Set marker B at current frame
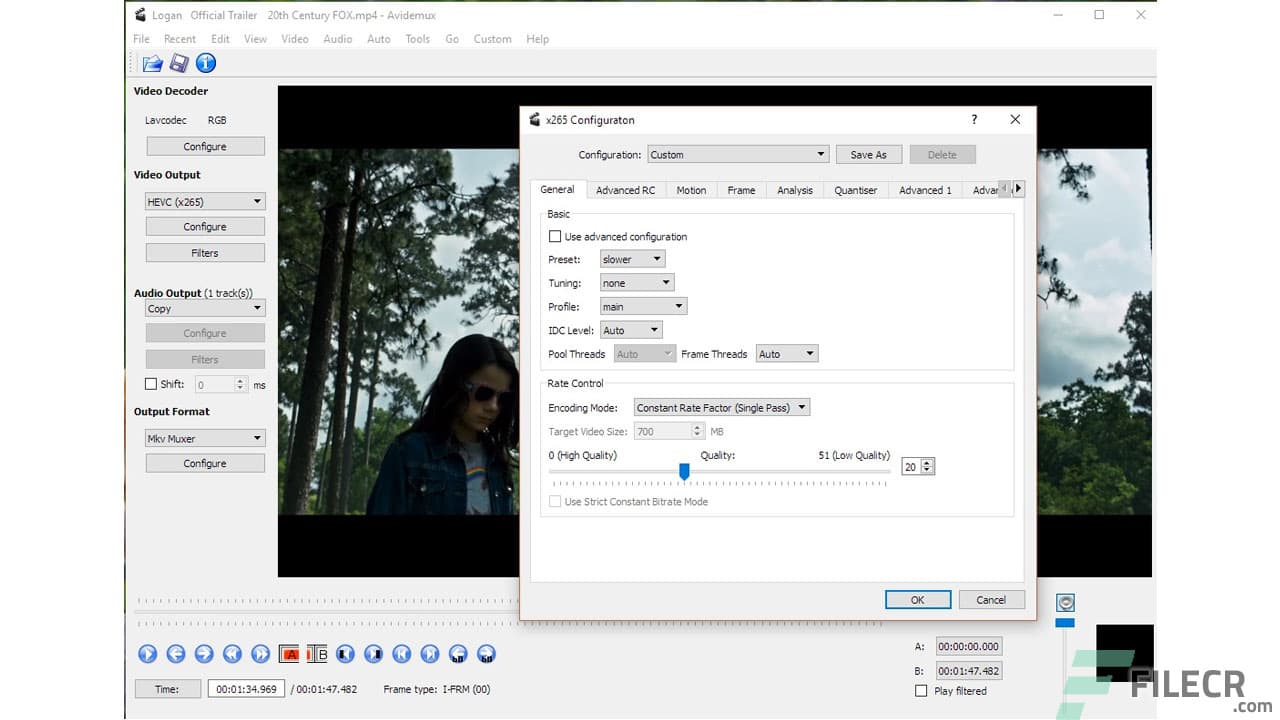 (x=316, y=653)
